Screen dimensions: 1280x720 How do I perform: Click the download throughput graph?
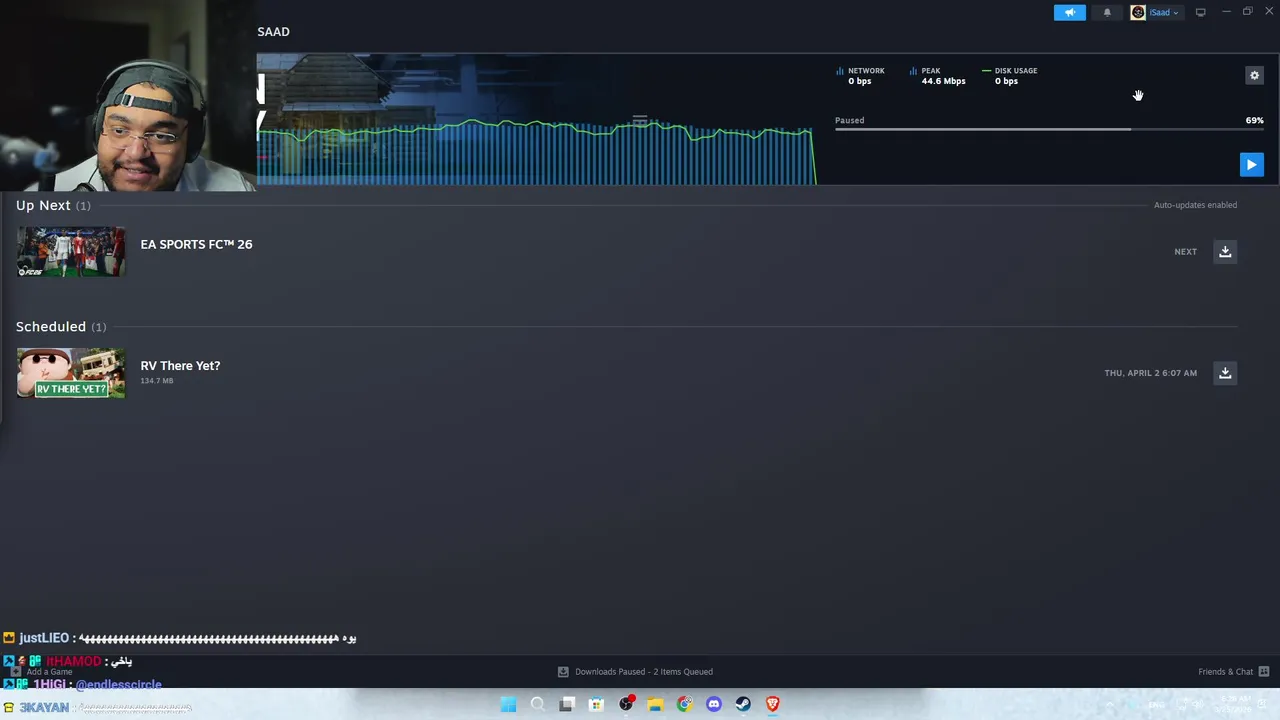click(x=536, y=150)
